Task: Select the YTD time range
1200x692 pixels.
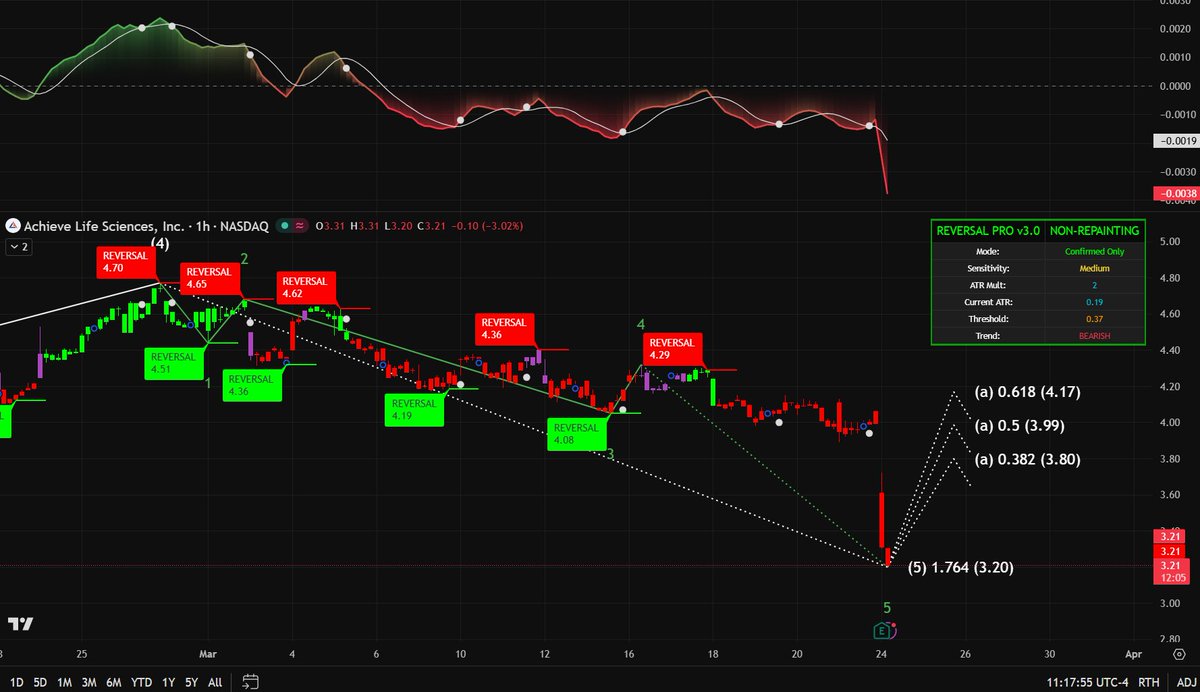Action: pos(142,682)
